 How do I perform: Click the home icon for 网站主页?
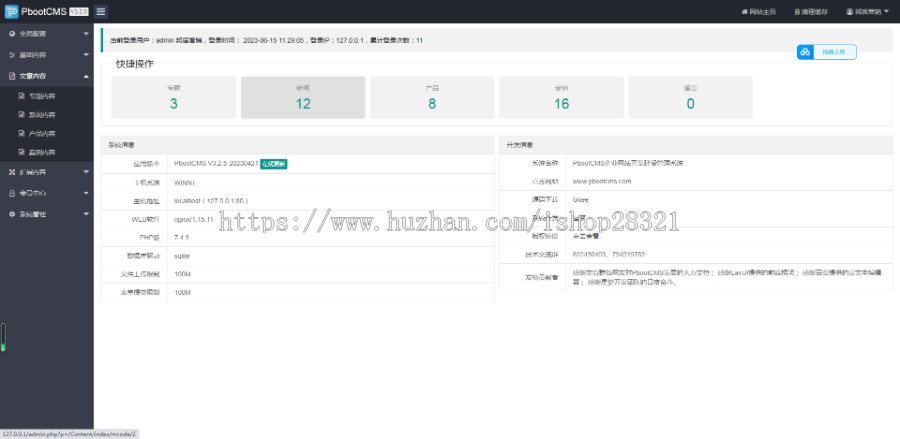point(744,11)
